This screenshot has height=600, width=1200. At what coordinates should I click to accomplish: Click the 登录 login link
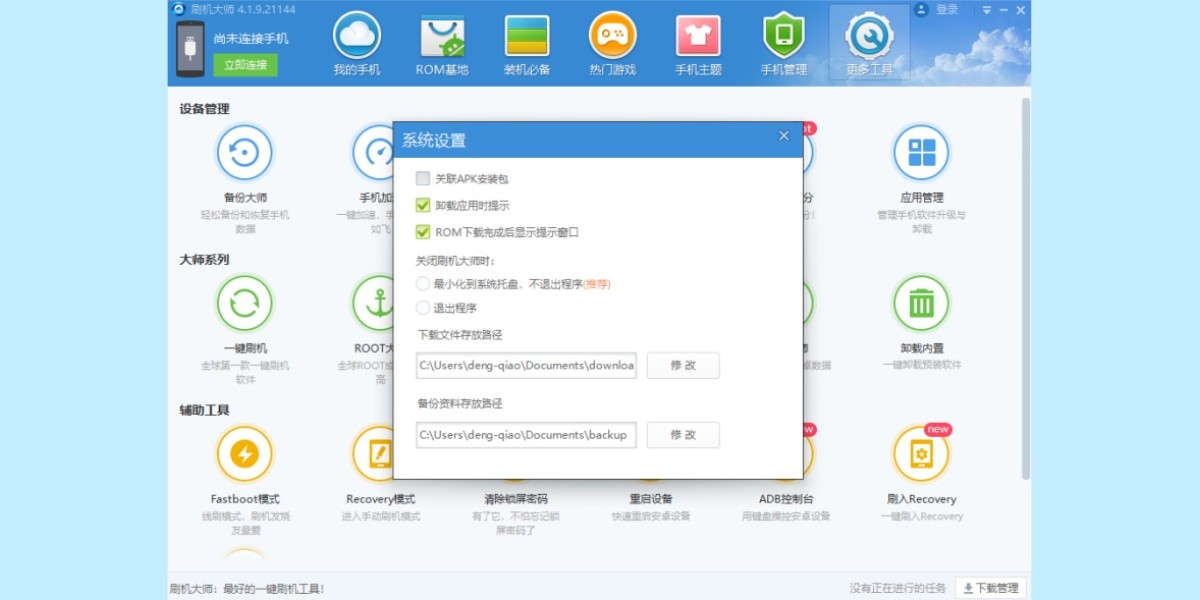coord(947,10)
